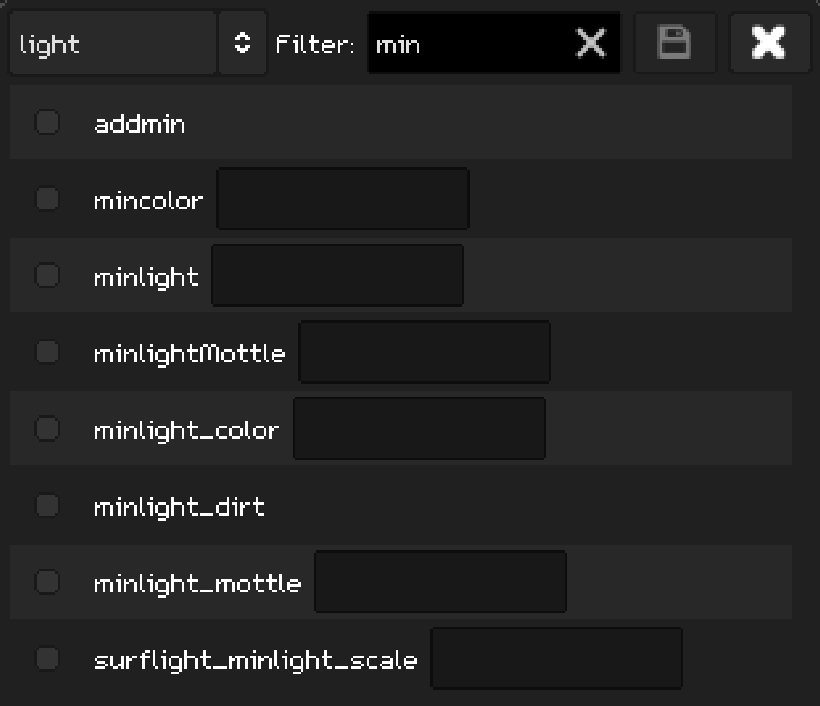Screen dimensions: 820x706
Task: Click the minlight_color value field
Action: 419,428
